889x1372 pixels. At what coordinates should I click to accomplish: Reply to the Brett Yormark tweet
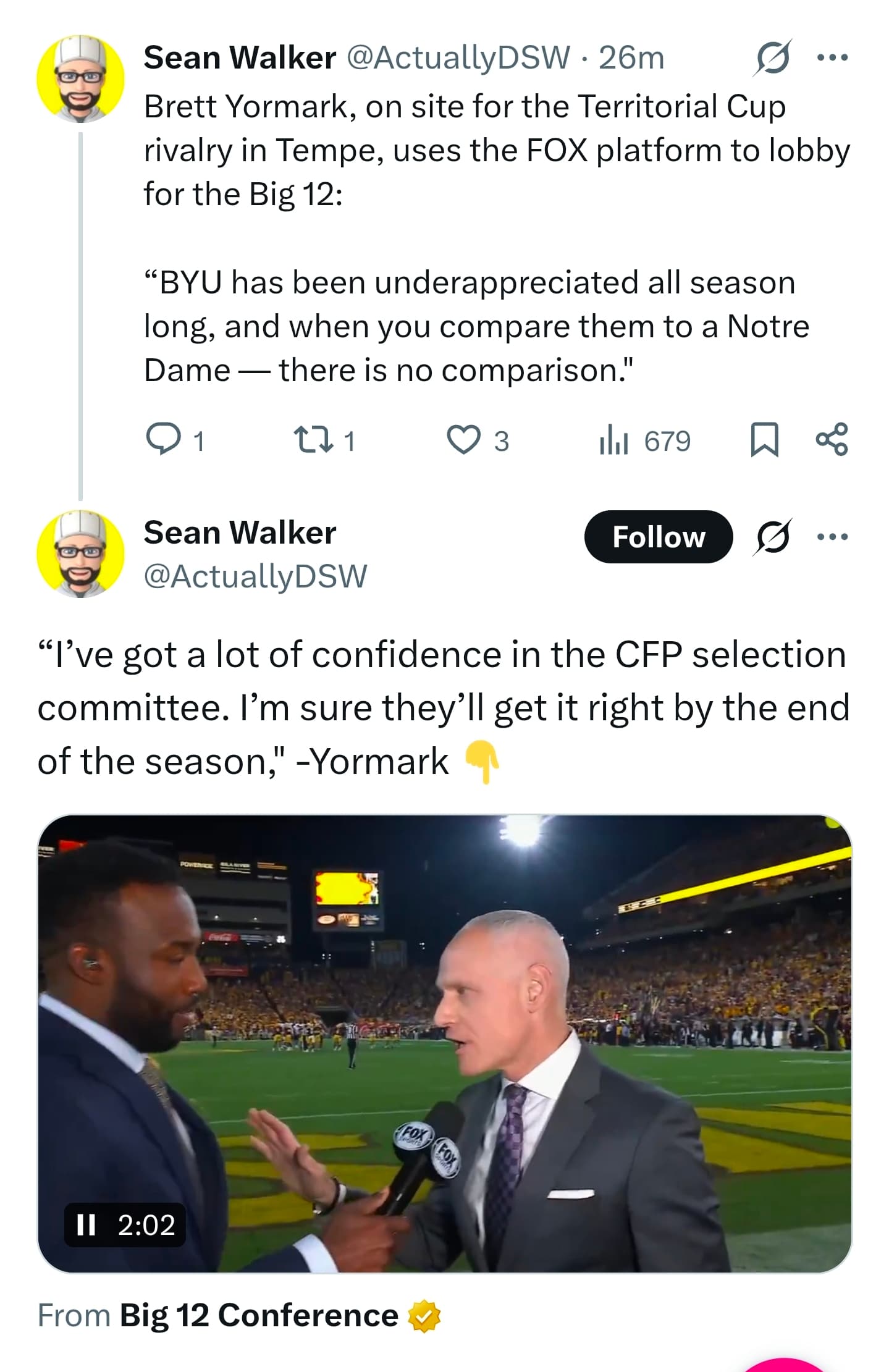coord(162,440)
